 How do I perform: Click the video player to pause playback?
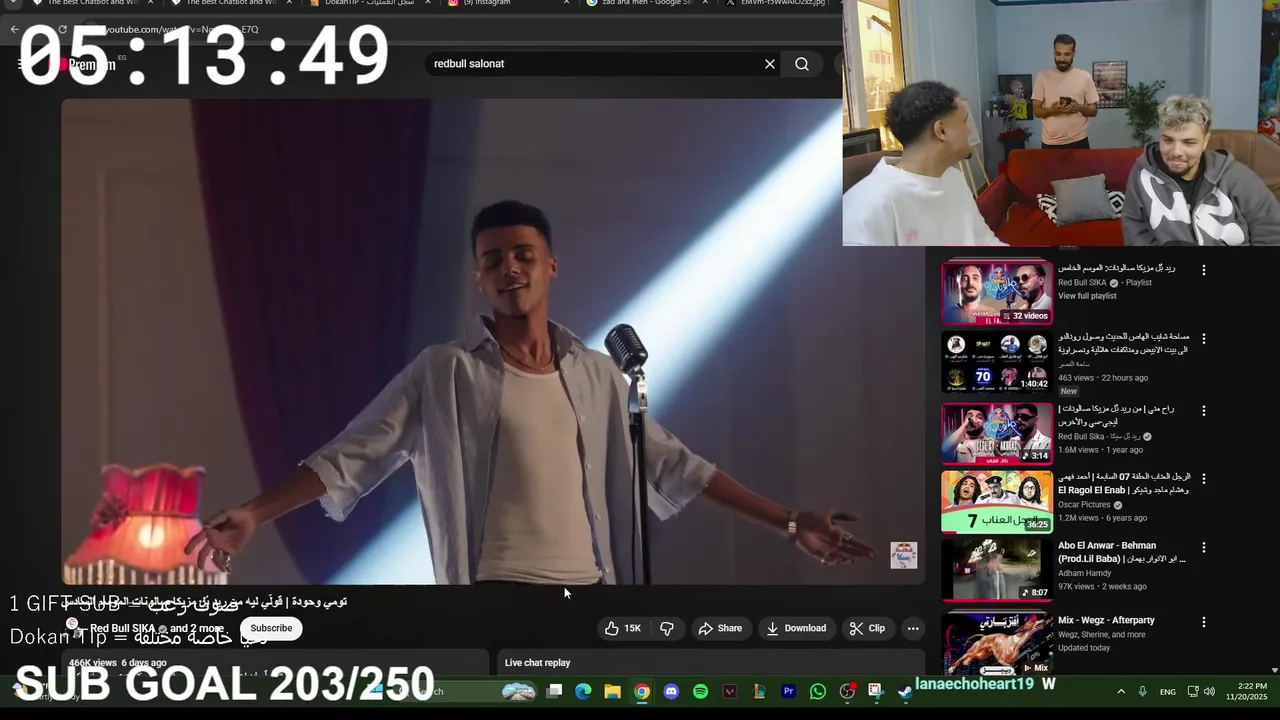(493, 340)
